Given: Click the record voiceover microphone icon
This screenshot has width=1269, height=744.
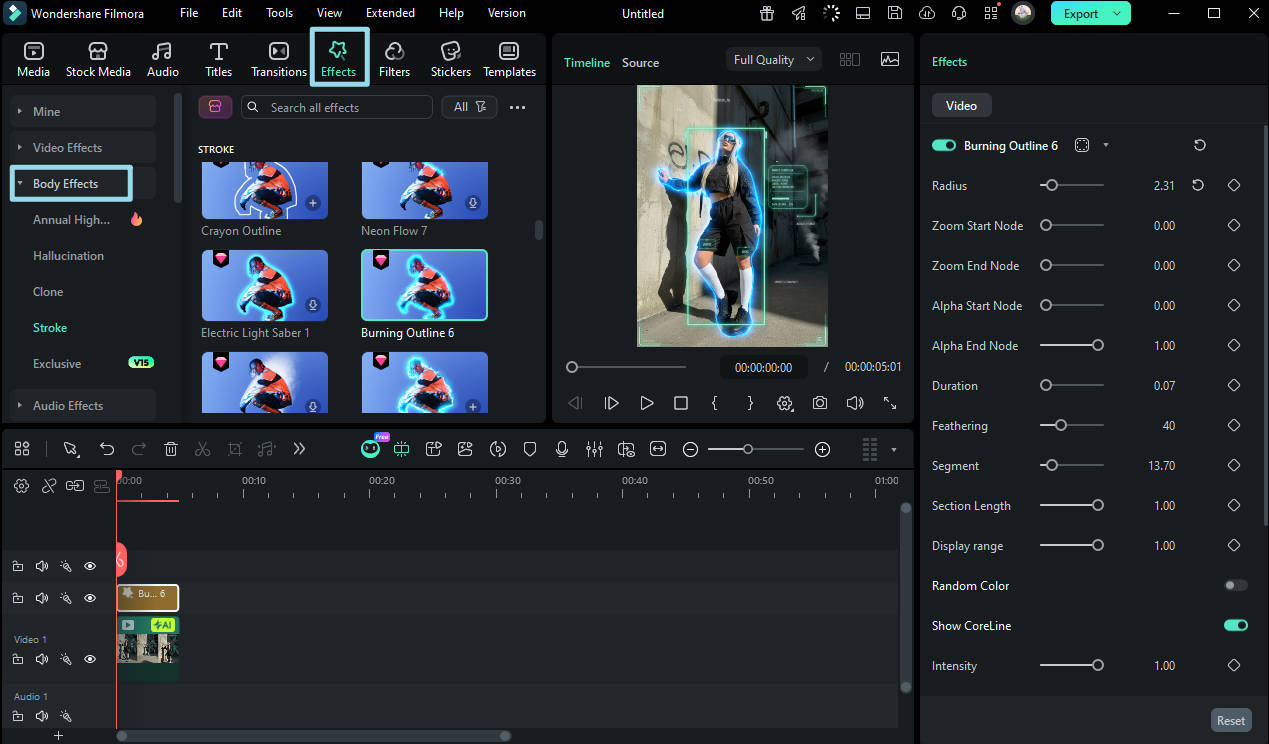Looking at the screenshot, I should coord(562,449).
